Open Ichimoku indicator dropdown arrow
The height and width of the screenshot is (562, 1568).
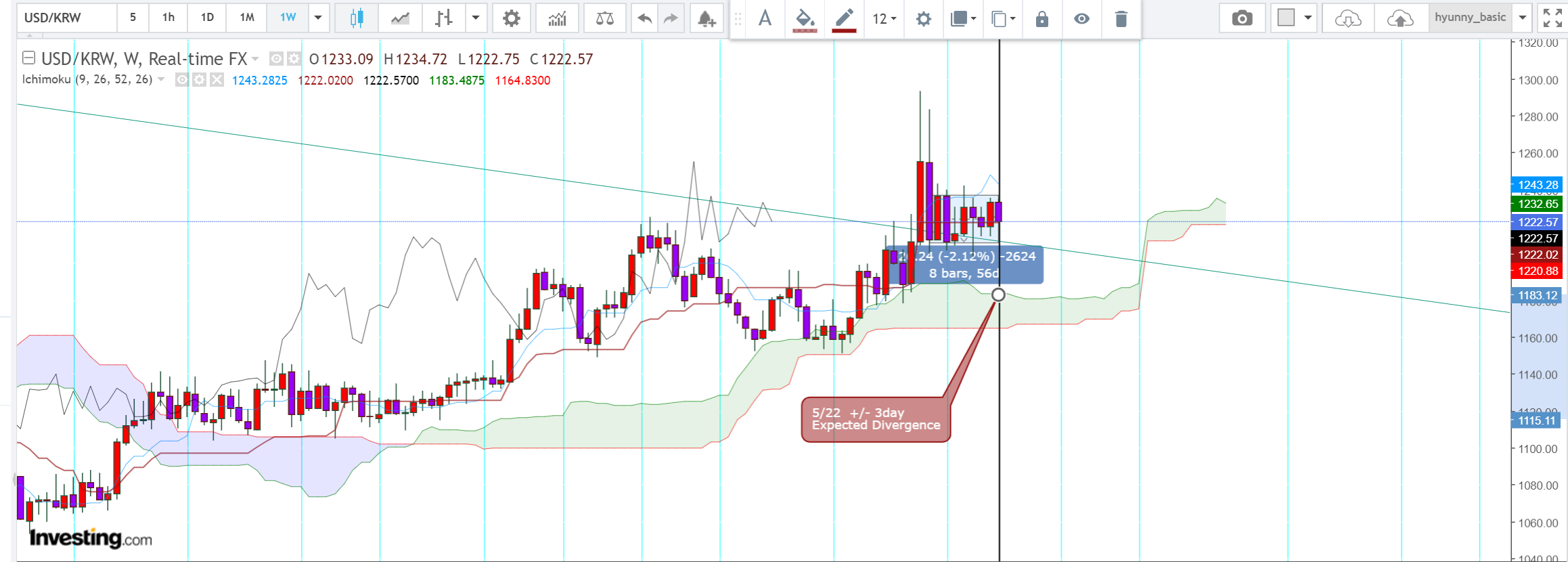[x=161, y=80]
